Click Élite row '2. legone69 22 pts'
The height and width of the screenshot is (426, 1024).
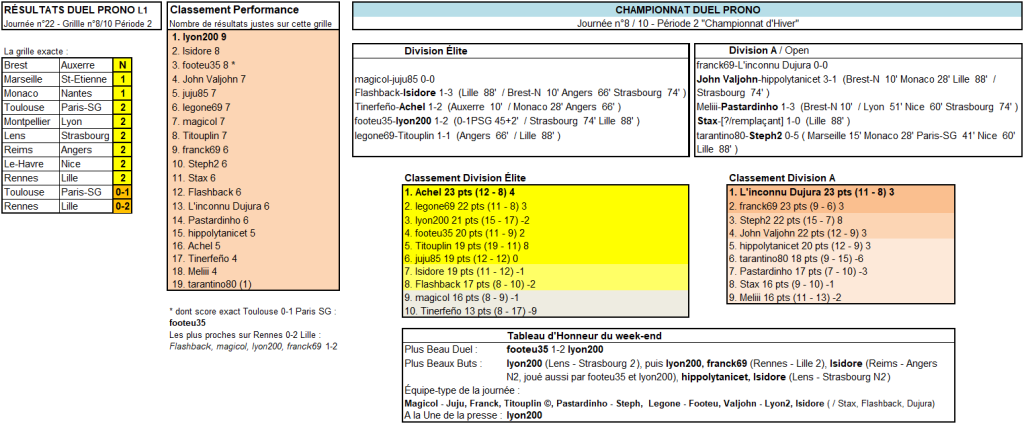pos(545,206)
